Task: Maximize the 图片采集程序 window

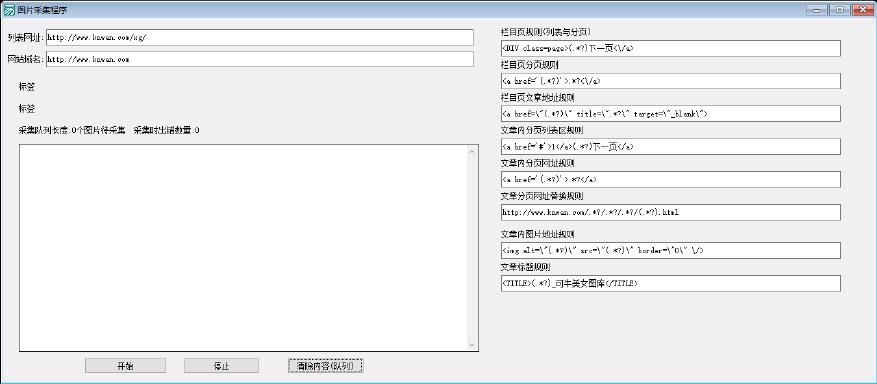Action: (840, 9)
